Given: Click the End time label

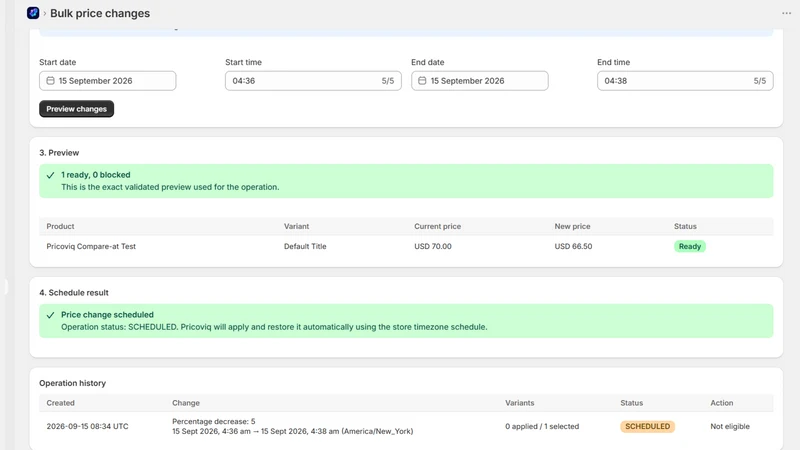Looking at the screenshot, I should (x=613, y=62).
